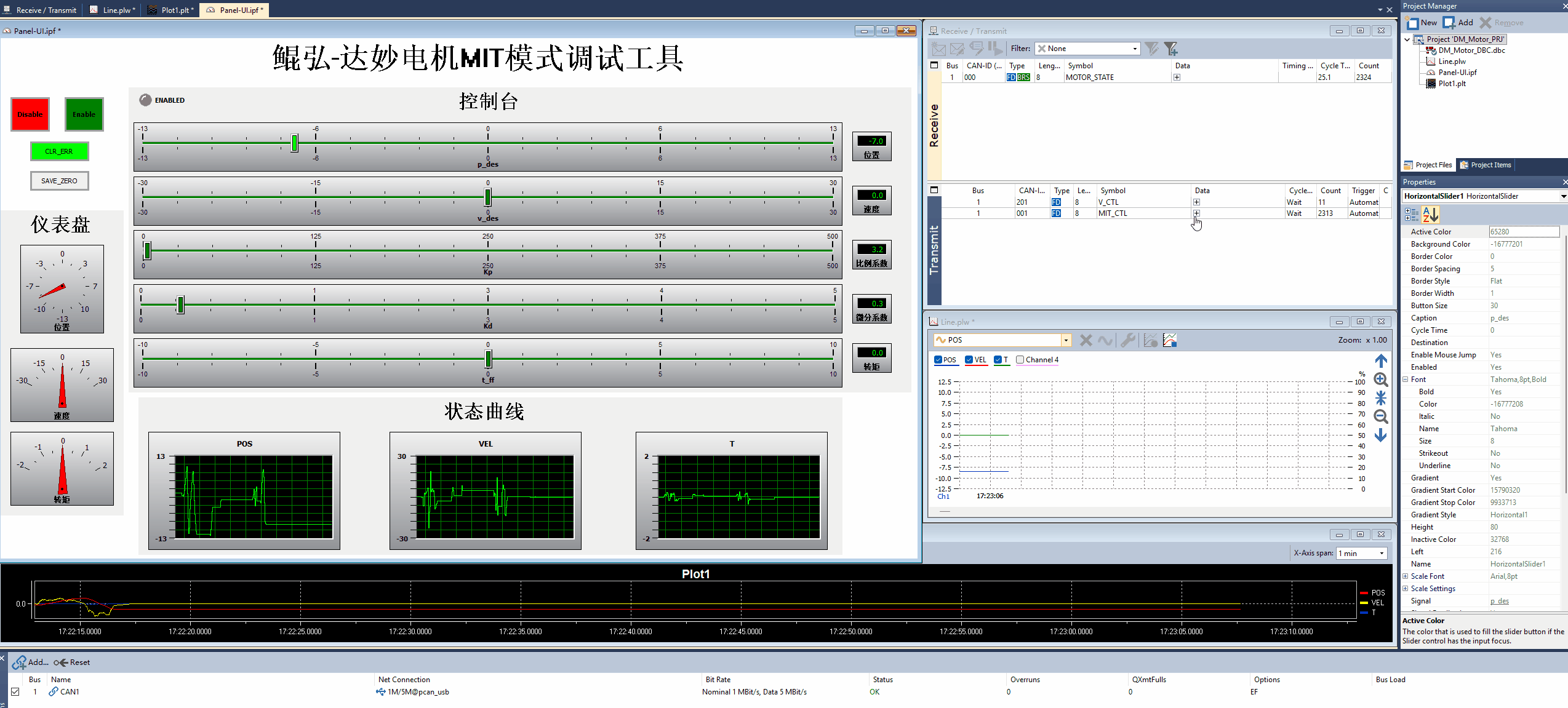The width and height of the screenshot is (1568, 708).
Task: Sort properties alphabetically with A-Z icon
Action: pyautogui.click(x=1431, y=214)
